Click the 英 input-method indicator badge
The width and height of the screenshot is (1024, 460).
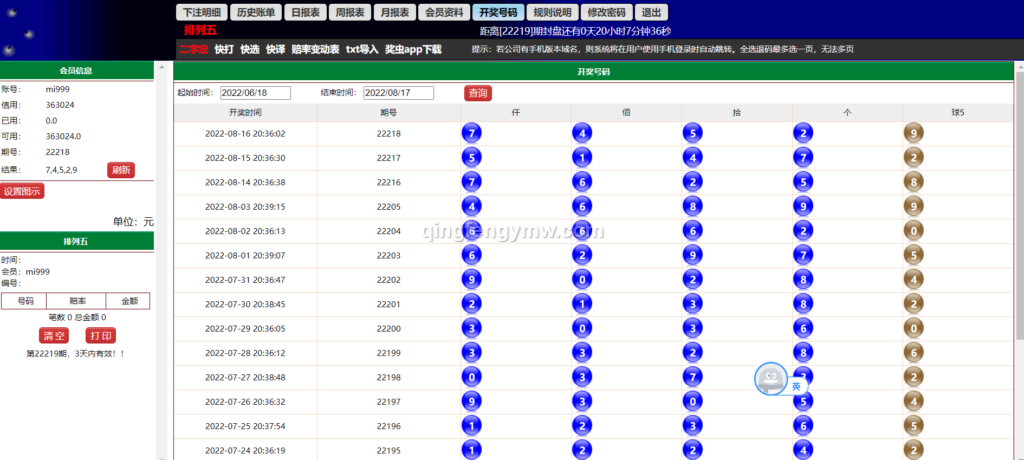(797, 386)
